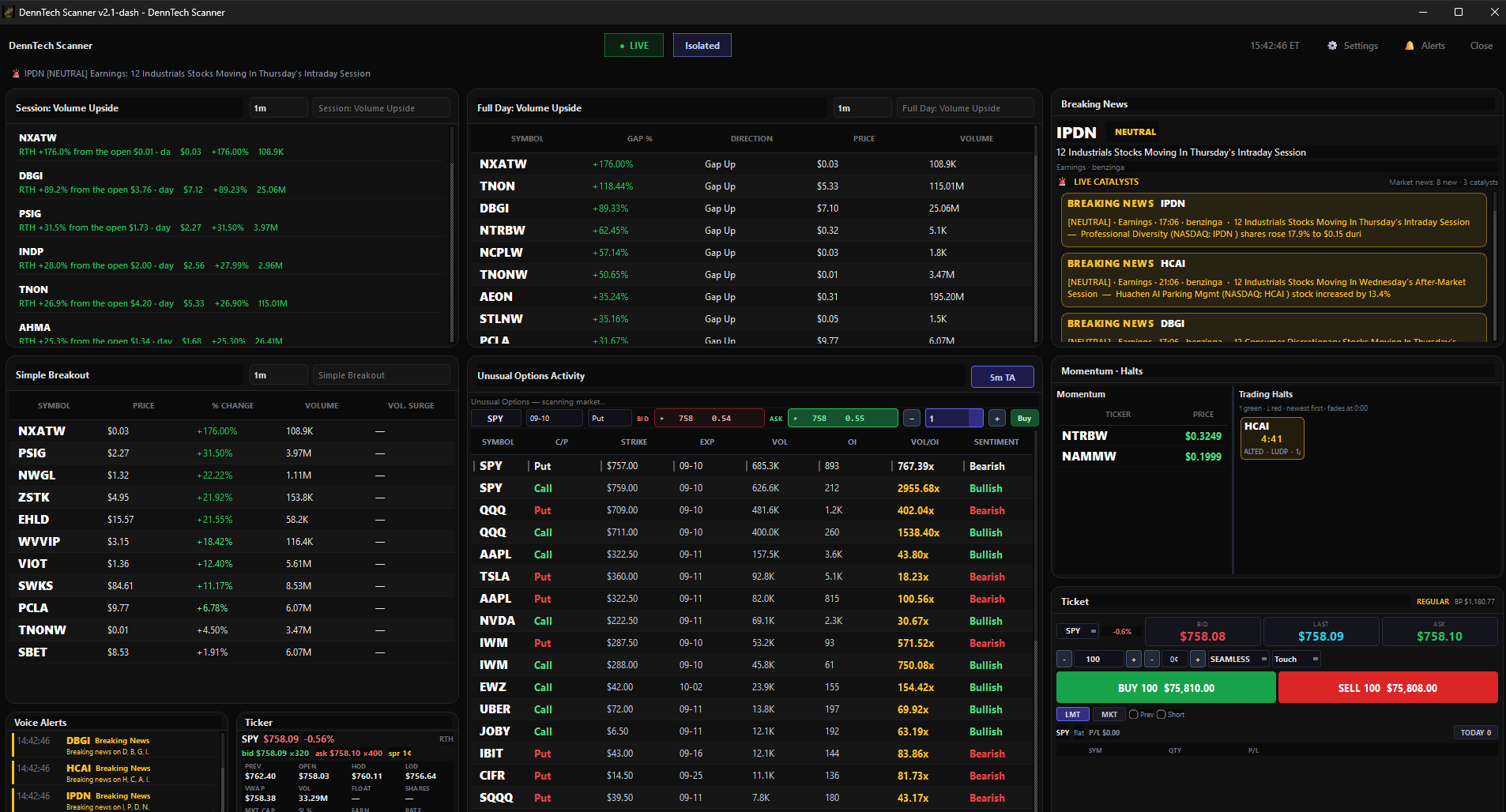Open the Simple Breakout scan dropdown
This screenshot has height=812, width=1506.
[382, 375]
